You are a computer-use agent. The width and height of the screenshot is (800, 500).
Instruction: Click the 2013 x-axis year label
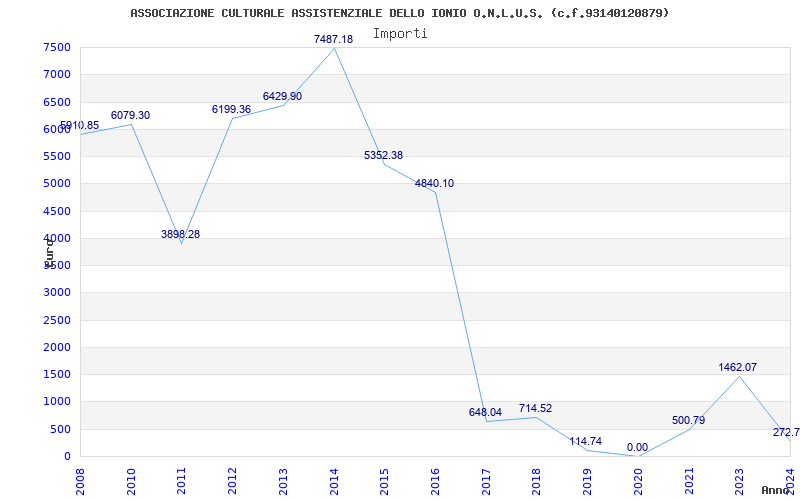pos(283,481)
